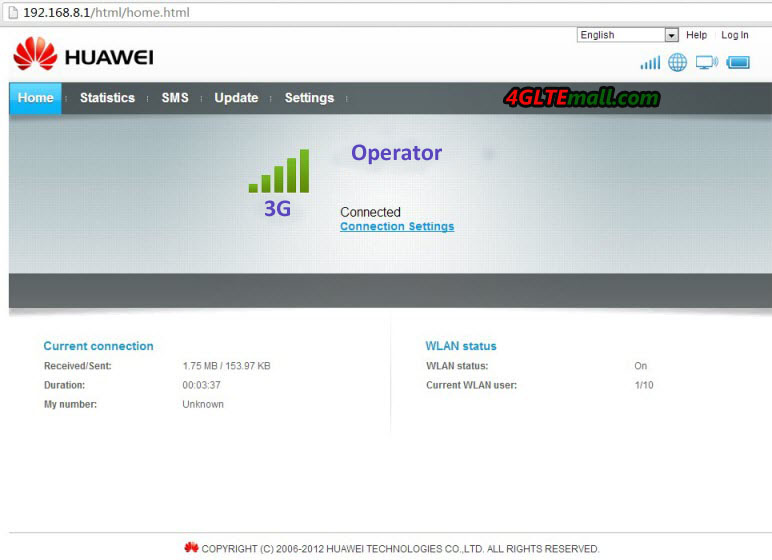Click the signal strength status icon in header

pyautogui.click(x=650, y=63)
